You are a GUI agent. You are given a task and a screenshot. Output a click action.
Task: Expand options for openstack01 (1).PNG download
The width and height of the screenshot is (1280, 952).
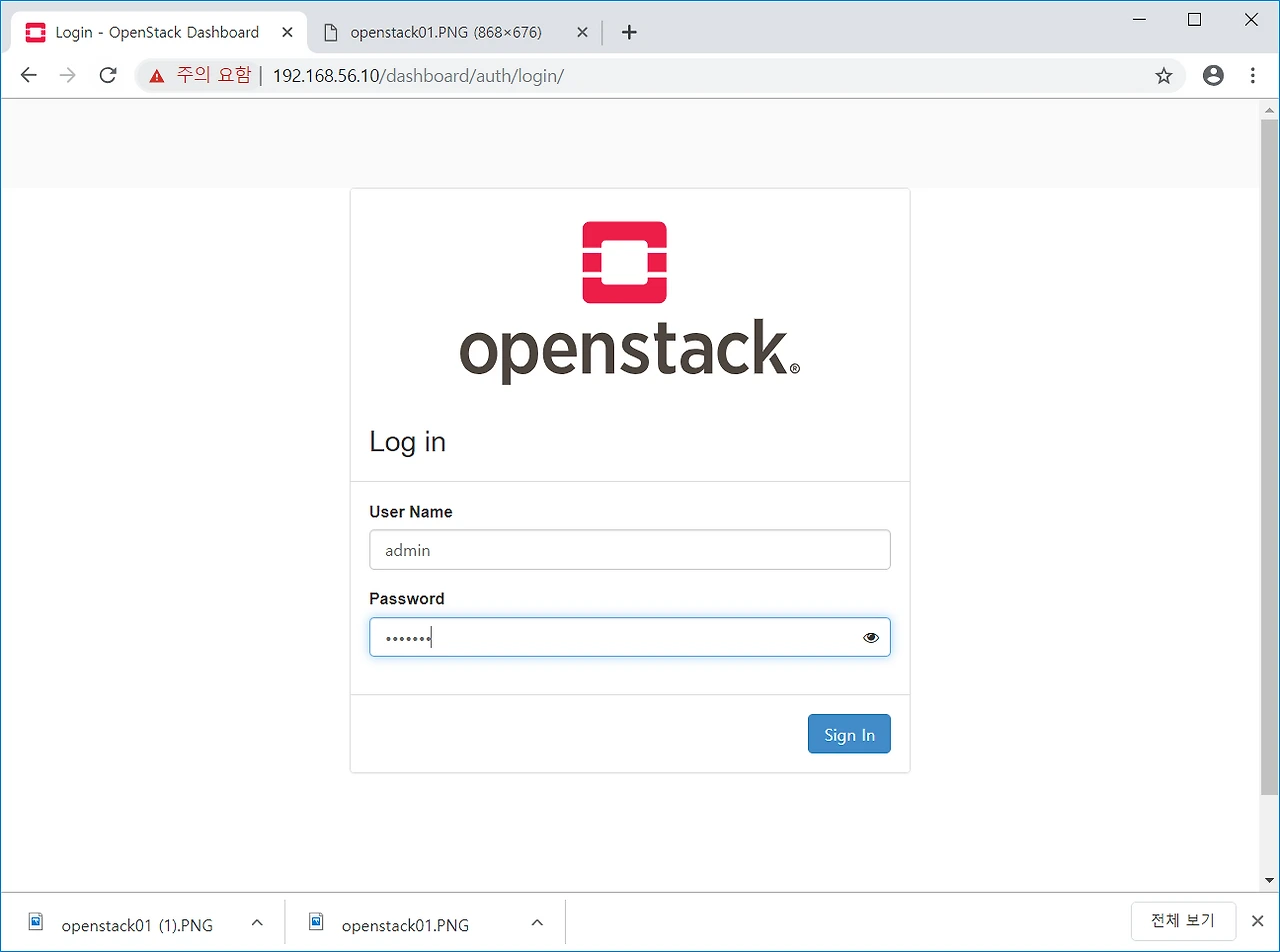(x=257, y=923)
